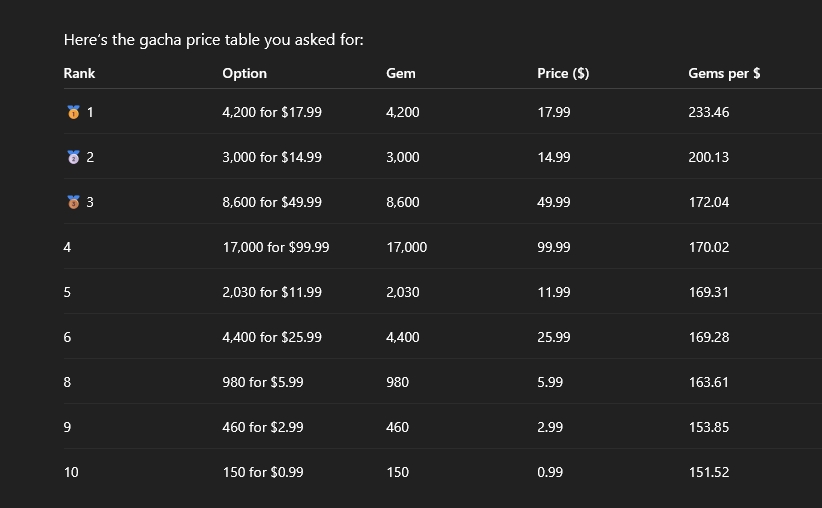Click the Rank column header
The image size is (822, 508).
(79, 73)
